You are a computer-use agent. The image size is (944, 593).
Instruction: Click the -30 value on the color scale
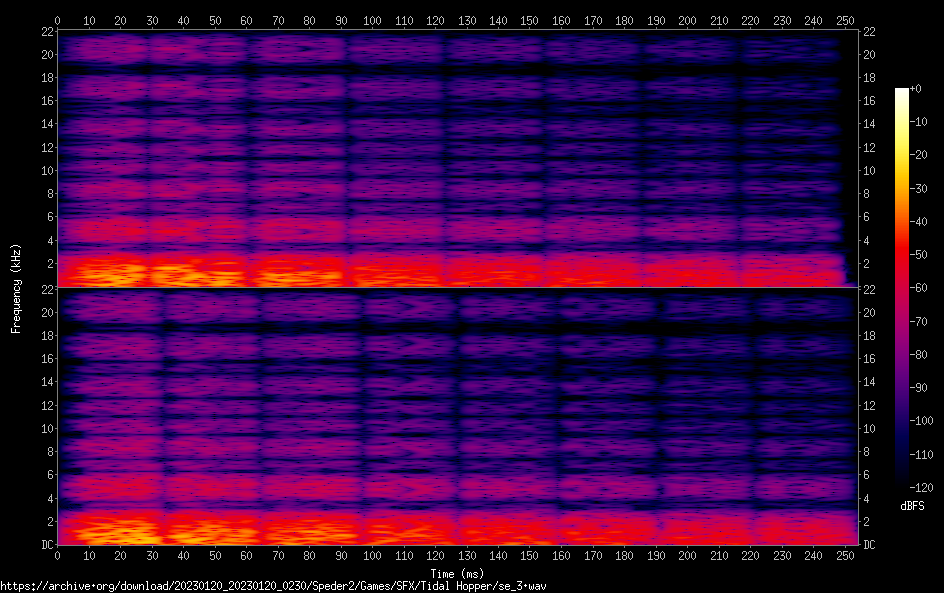point(924,189)
